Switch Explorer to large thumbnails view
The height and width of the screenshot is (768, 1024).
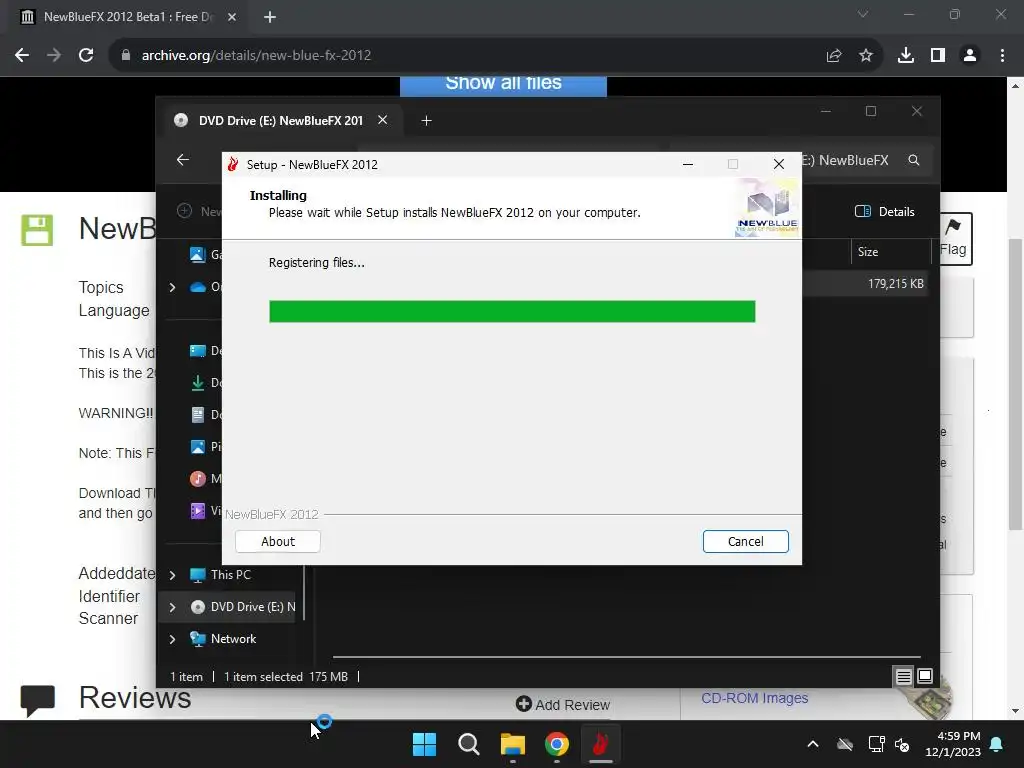[x=925, y=677]
